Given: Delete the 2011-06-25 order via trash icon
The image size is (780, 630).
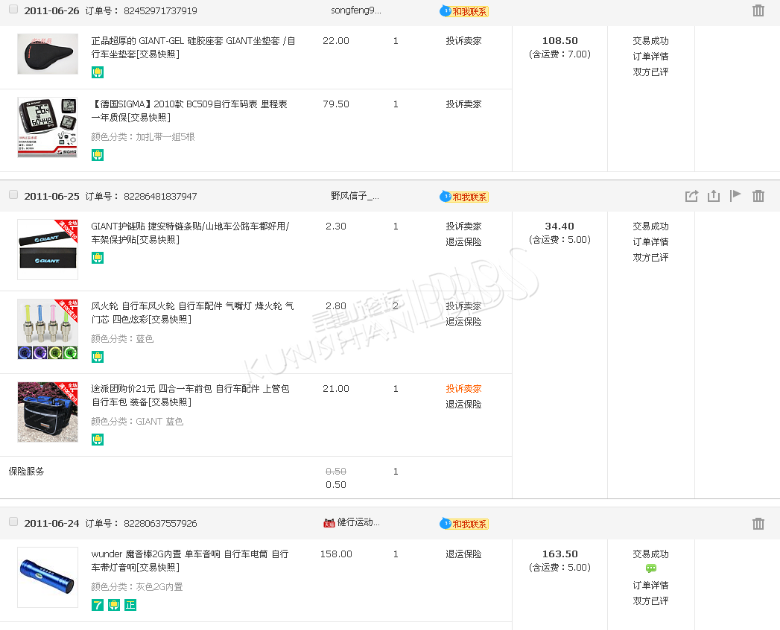Looking at the screenshot, I should [x=758, y=196].
